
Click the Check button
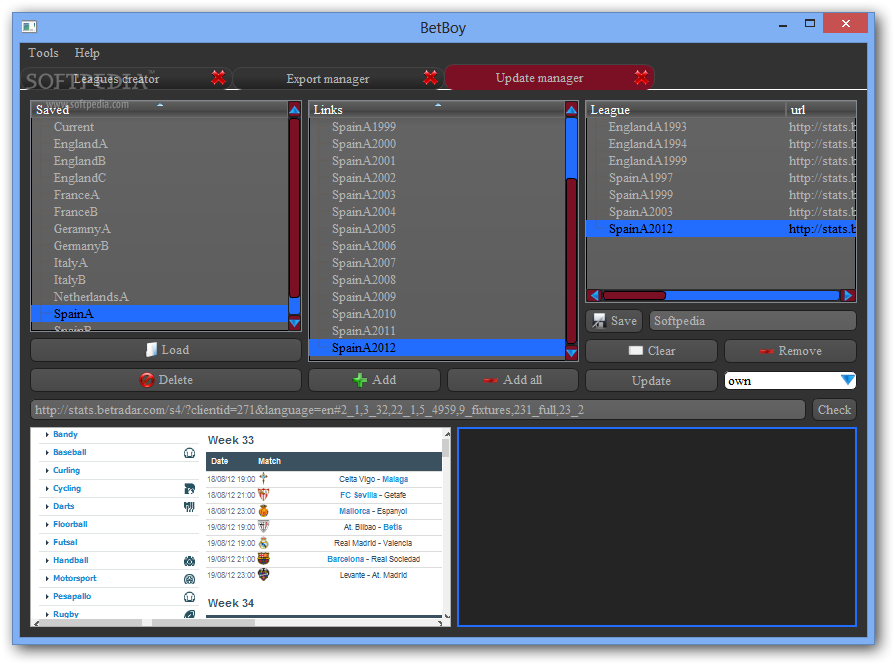(x=834, y=409)
